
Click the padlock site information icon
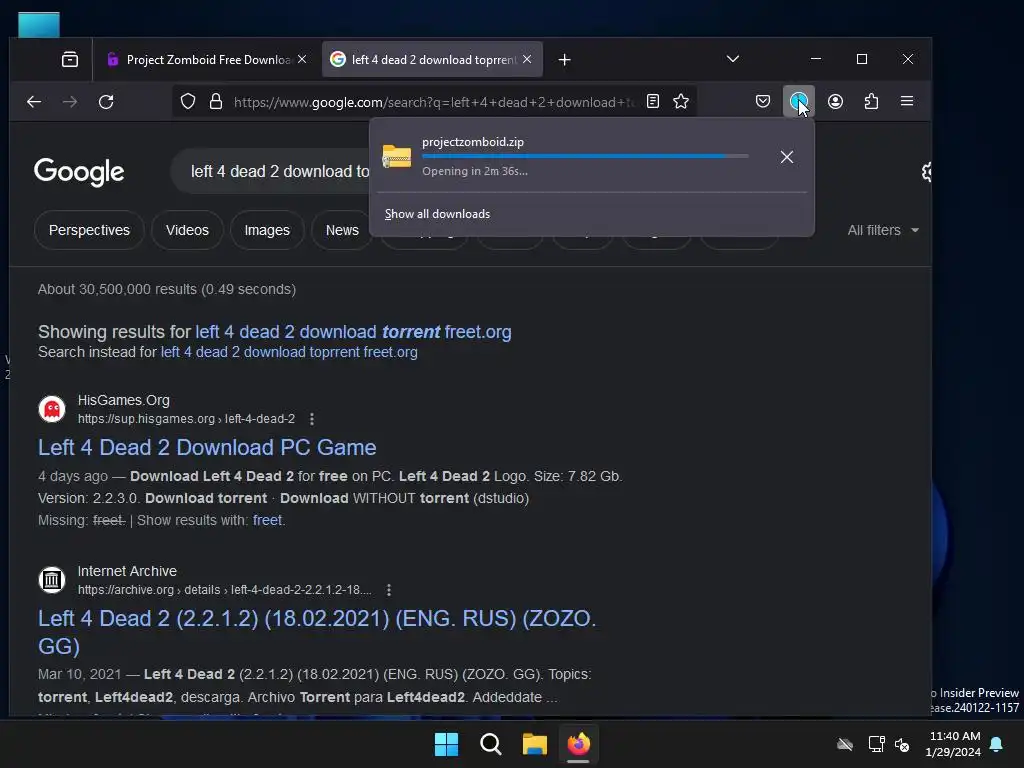(216, 101)
